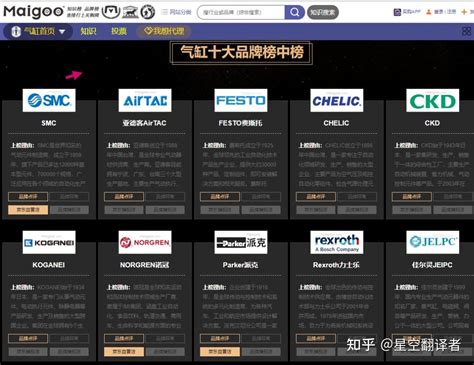Screen dimensions: 474x365
Task: Click the building emblem icon in header
Action: pos(130,12)
